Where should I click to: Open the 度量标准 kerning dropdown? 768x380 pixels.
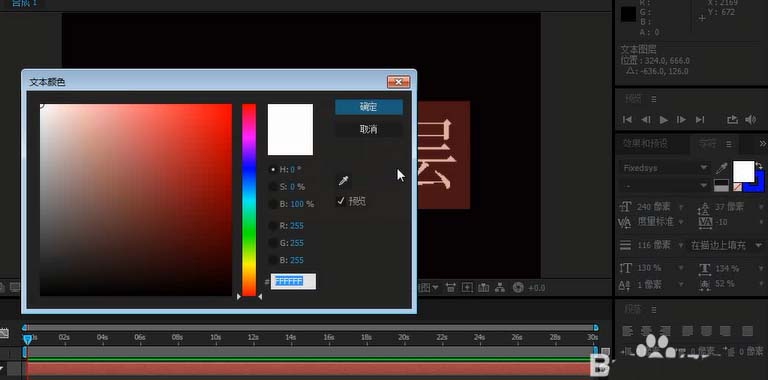[681, 222]
